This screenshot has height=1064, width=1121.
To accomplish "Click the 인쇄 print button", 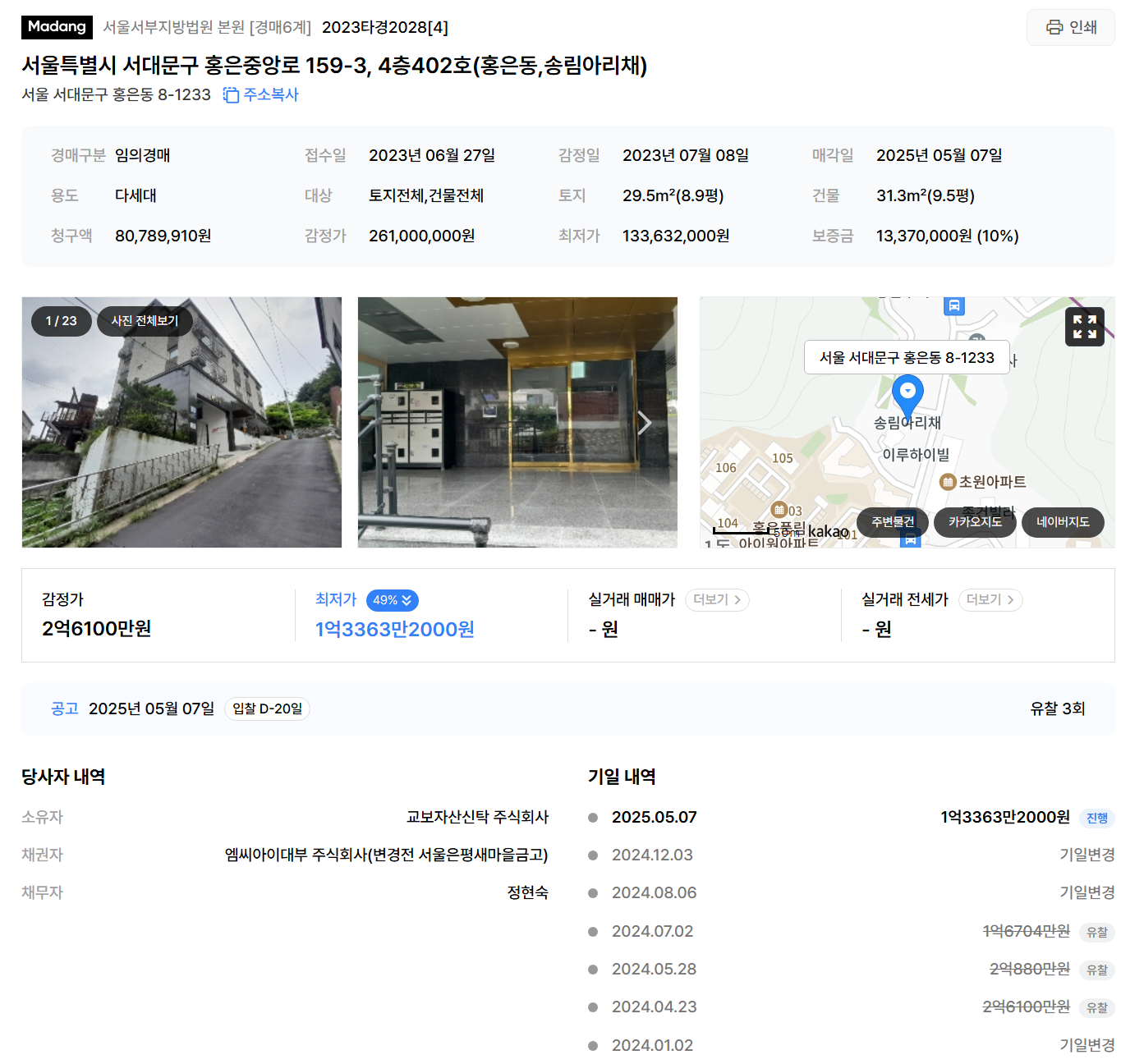I will 1071,27.
